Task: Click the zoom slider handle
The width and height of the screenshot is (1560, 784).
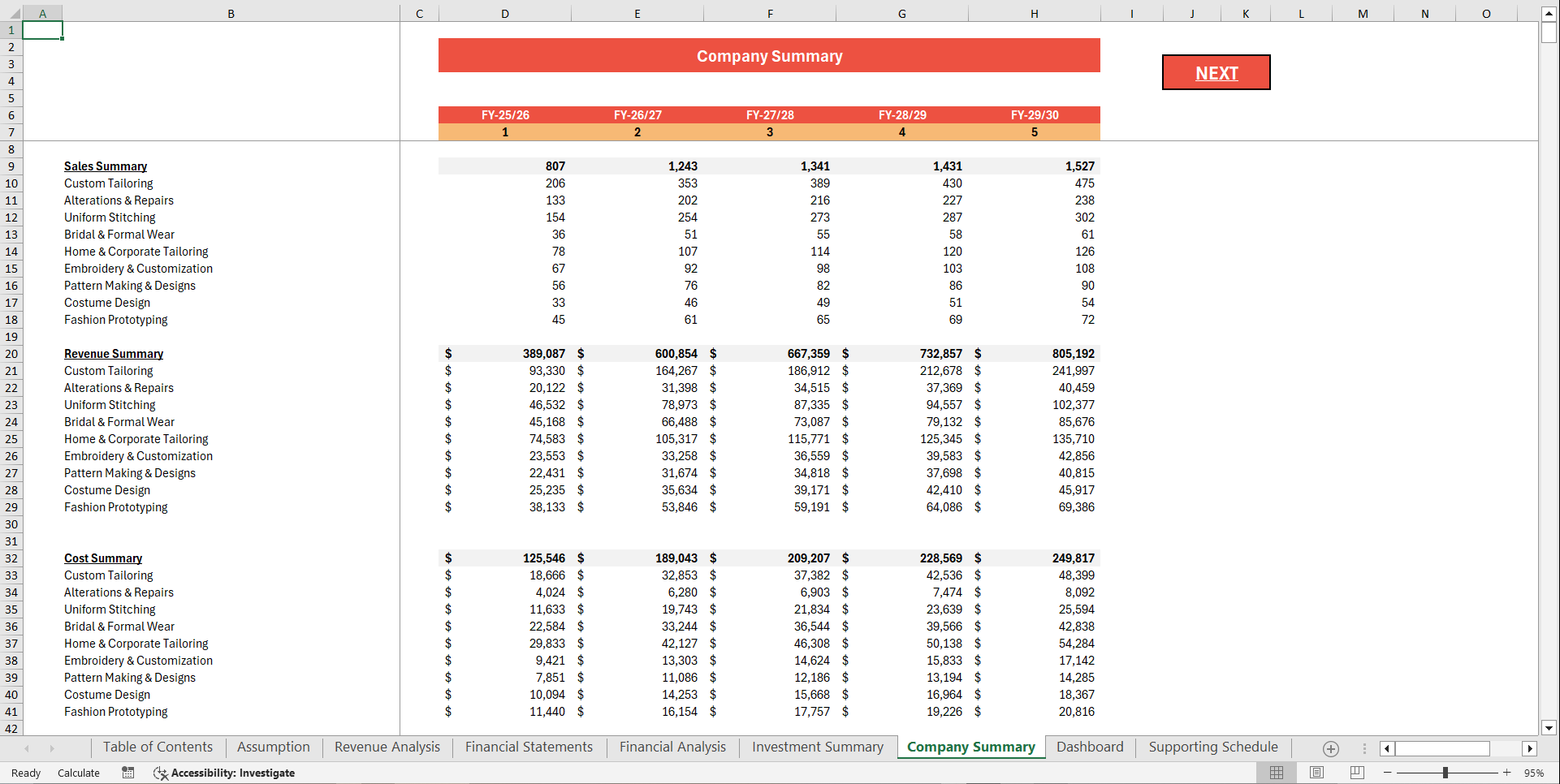Action: (x=1445, y=773)
